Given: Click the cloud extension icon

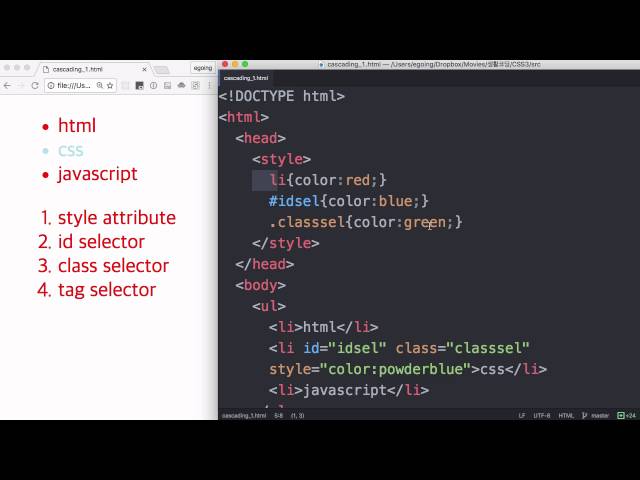Looking at the screenshot, I should pyautogui.click(x=181, y=85).
